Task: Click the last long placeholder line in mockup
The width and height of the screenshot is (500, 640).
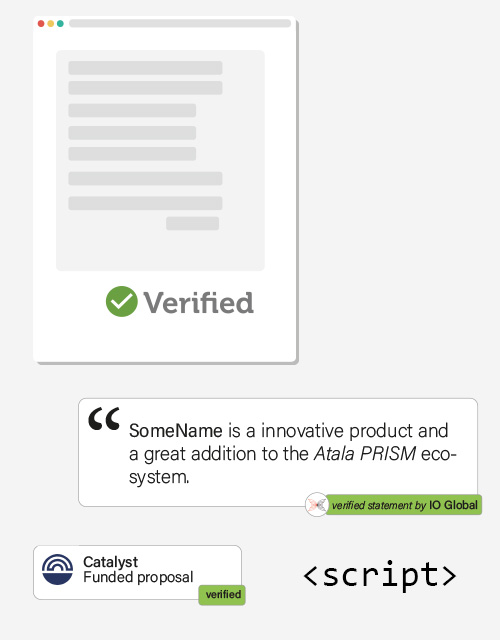Action: tap(145, 203)
